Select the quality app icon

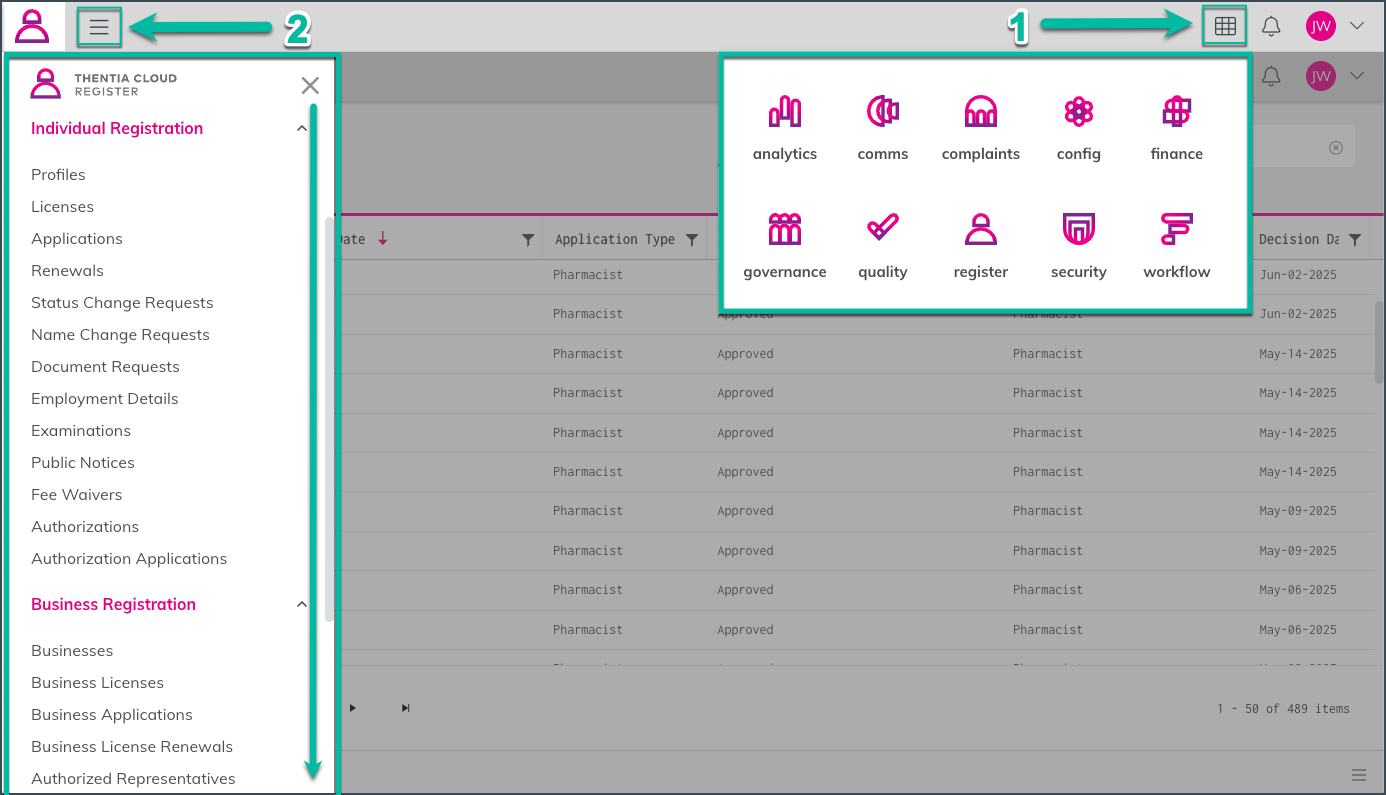[882, 246]
